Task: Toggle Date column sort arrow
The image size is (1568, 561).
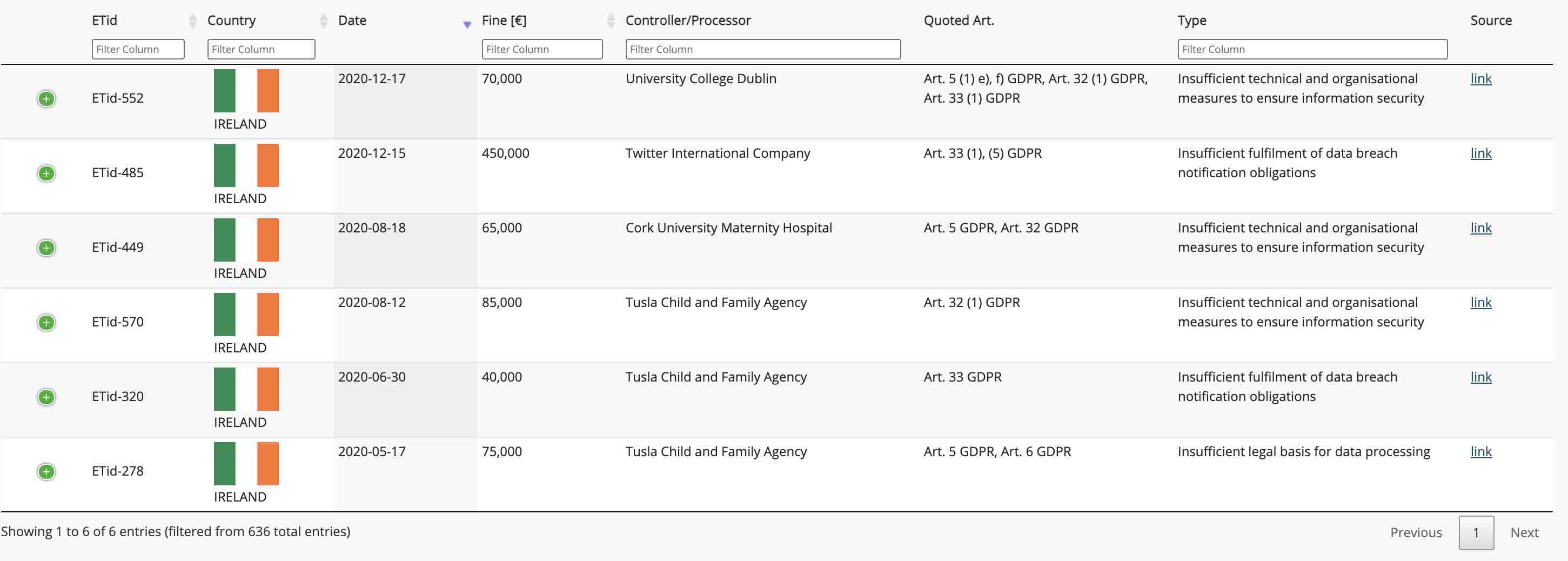Action: (x=467, y=24)
